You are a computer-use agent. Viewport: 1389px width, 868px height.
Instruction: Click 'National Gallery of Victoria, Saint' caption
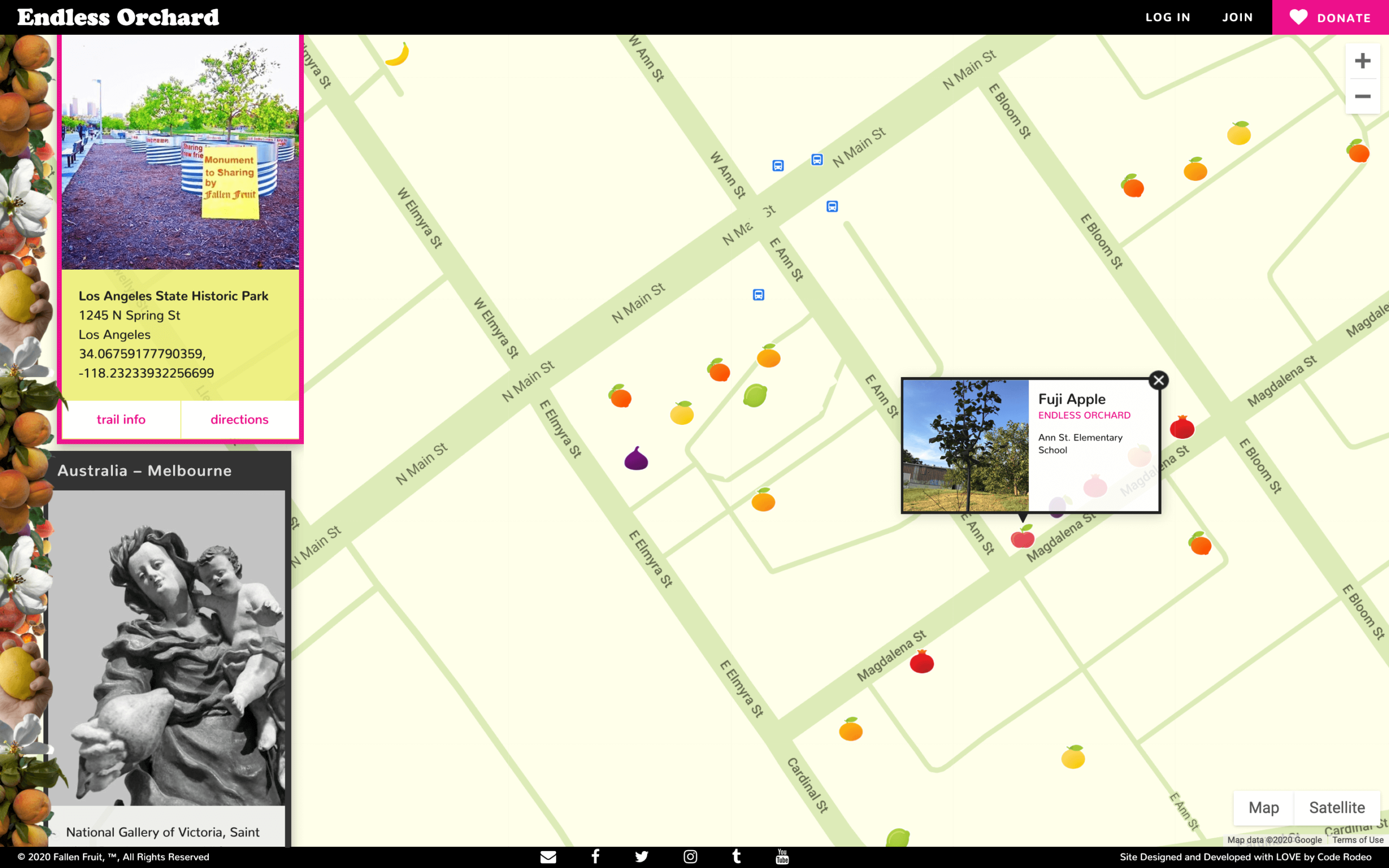coord(162,832)
